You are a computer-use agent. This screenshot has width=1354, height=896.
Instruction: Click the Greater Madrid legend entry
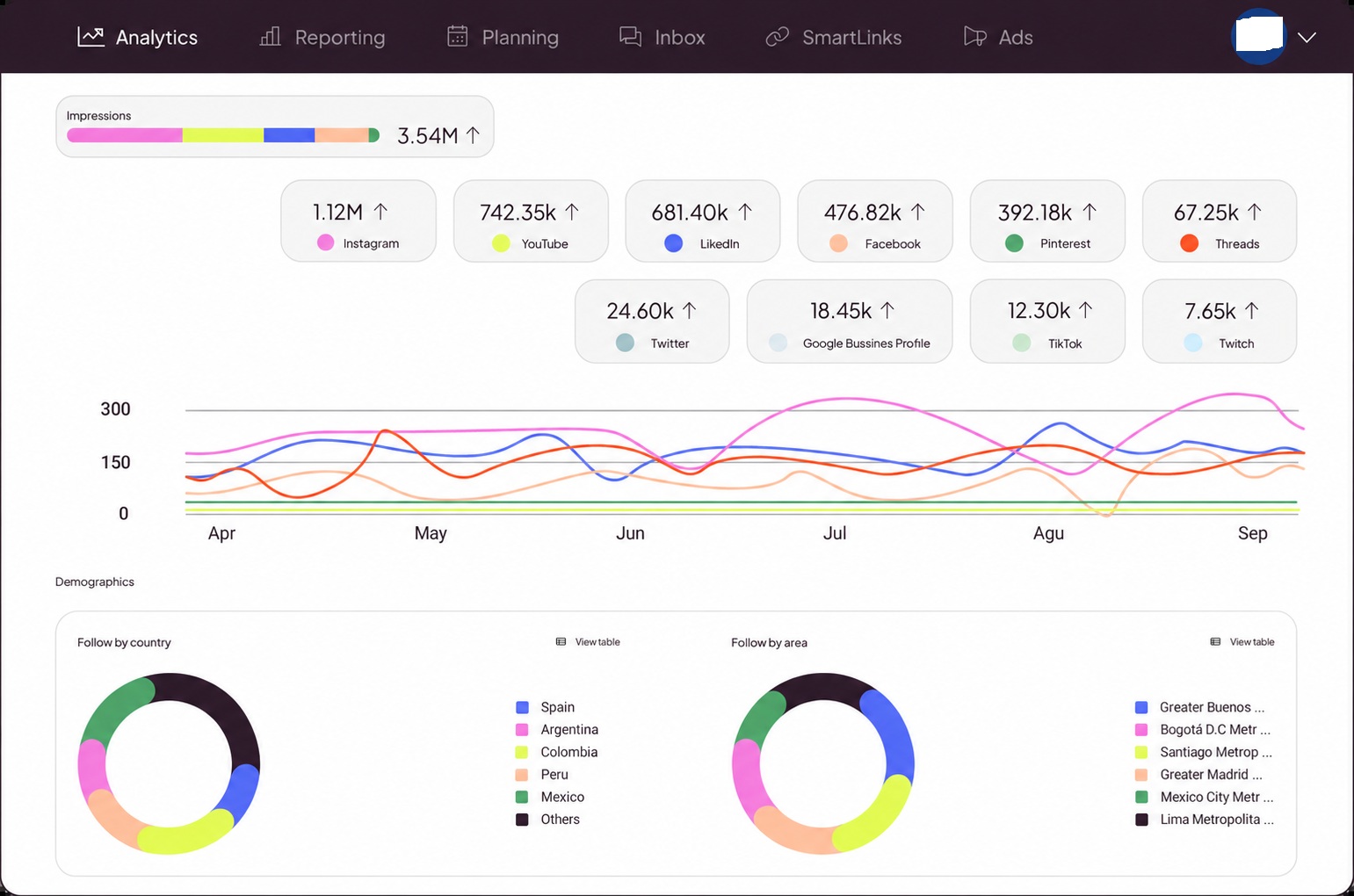1199,775
